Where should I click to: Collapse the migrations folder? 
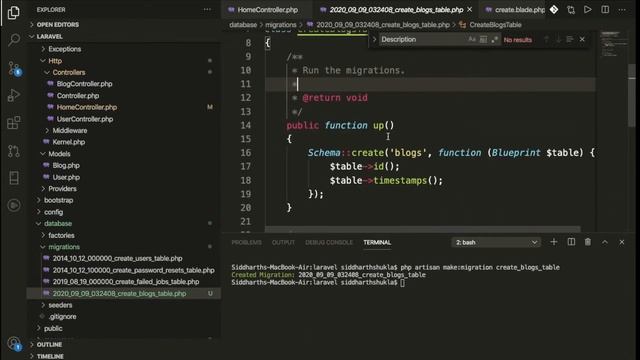coord(64,247)
